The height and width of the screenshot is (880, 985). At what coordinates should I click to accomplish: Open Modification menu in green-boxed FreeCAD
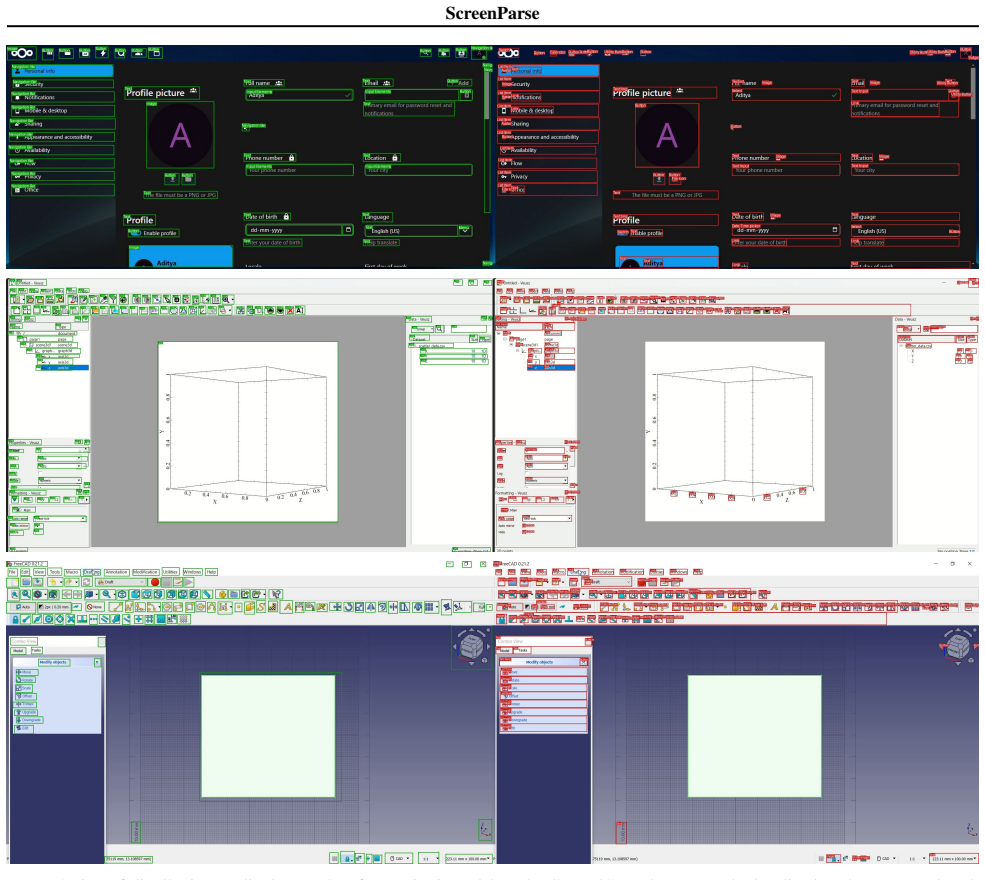coord(145,572)
